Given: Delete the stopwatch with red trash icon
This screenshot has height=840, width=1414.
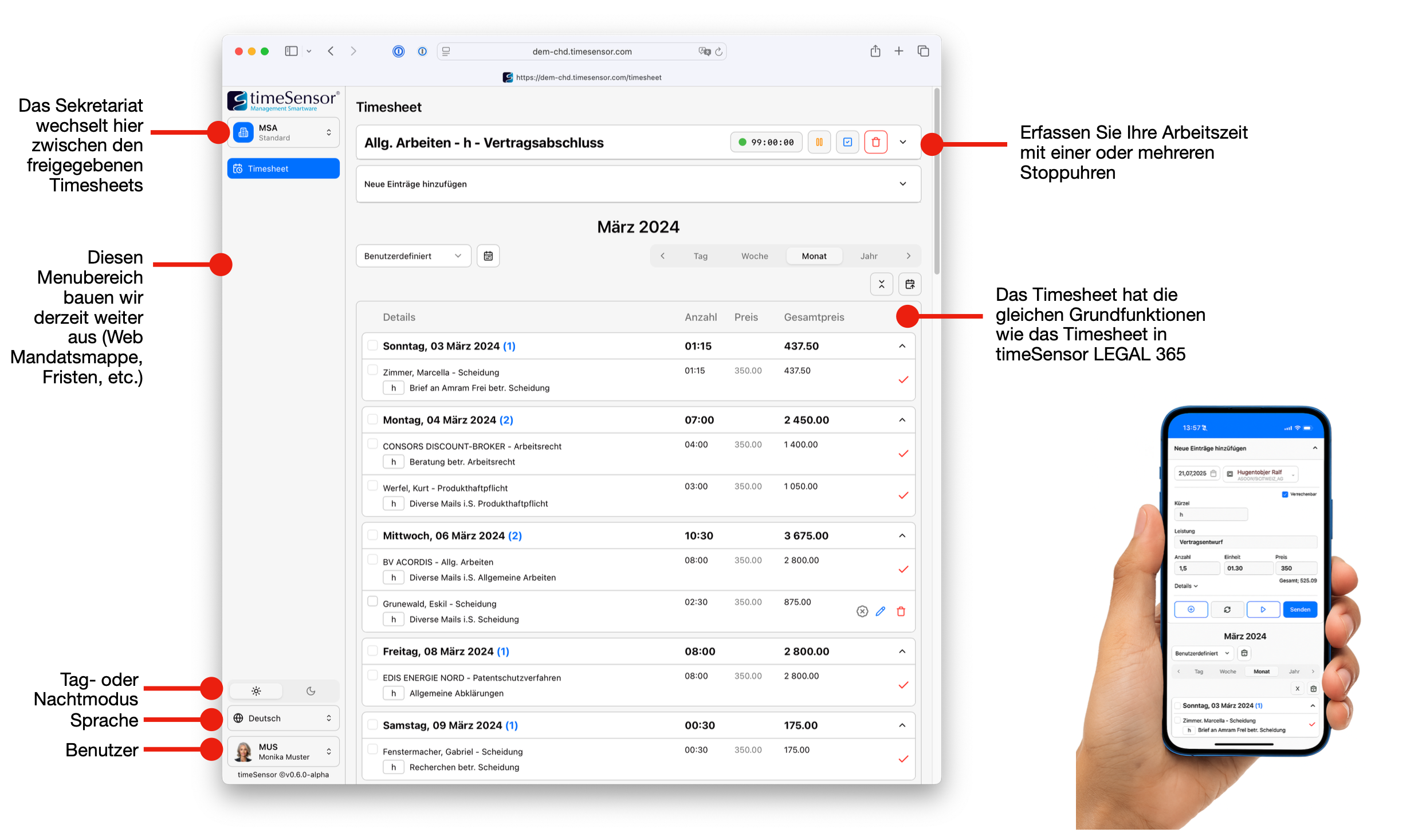Looking at the screenshot, I should click(x=875, y=142).
